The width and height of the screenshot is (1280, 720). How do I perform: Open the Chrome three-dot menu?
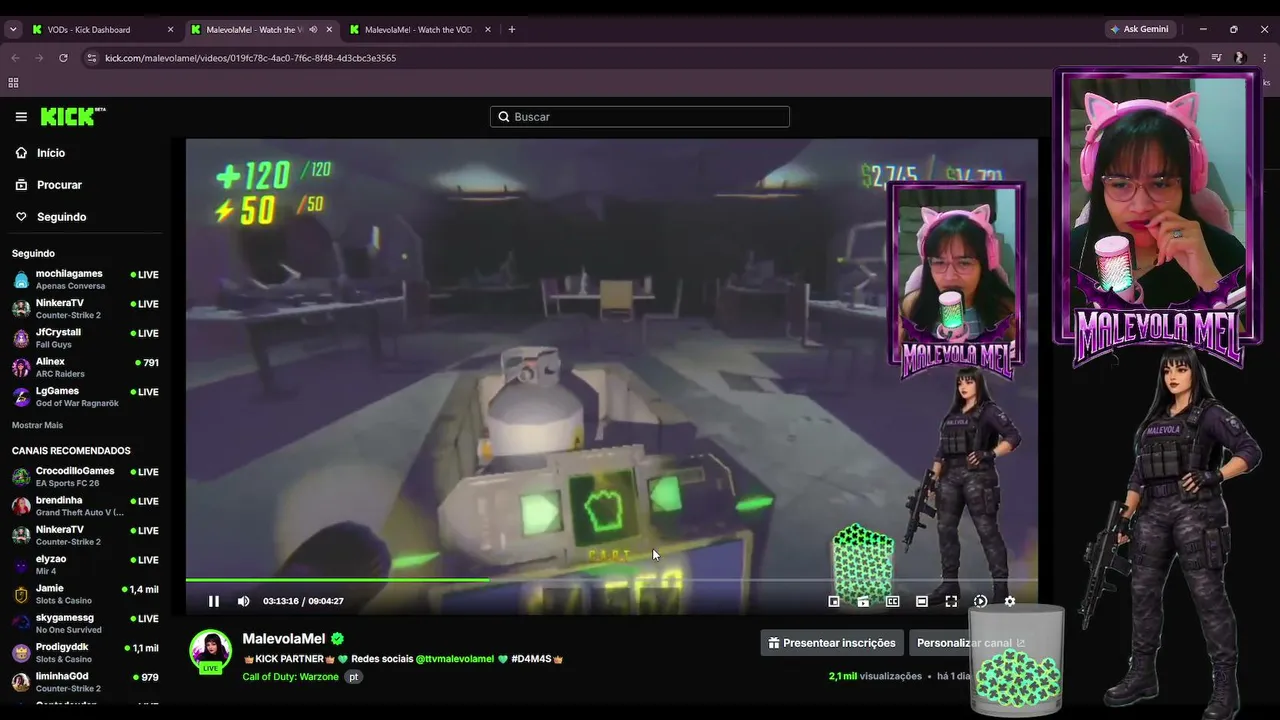coord(1265,58)
